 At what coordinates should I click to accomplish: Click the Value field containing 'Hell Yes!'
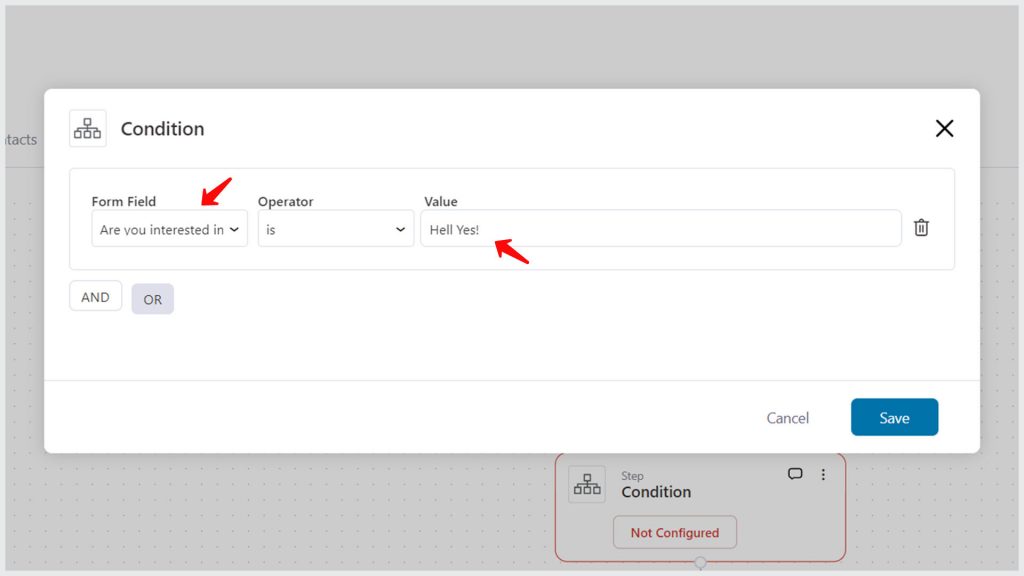(x=661, y=229)
